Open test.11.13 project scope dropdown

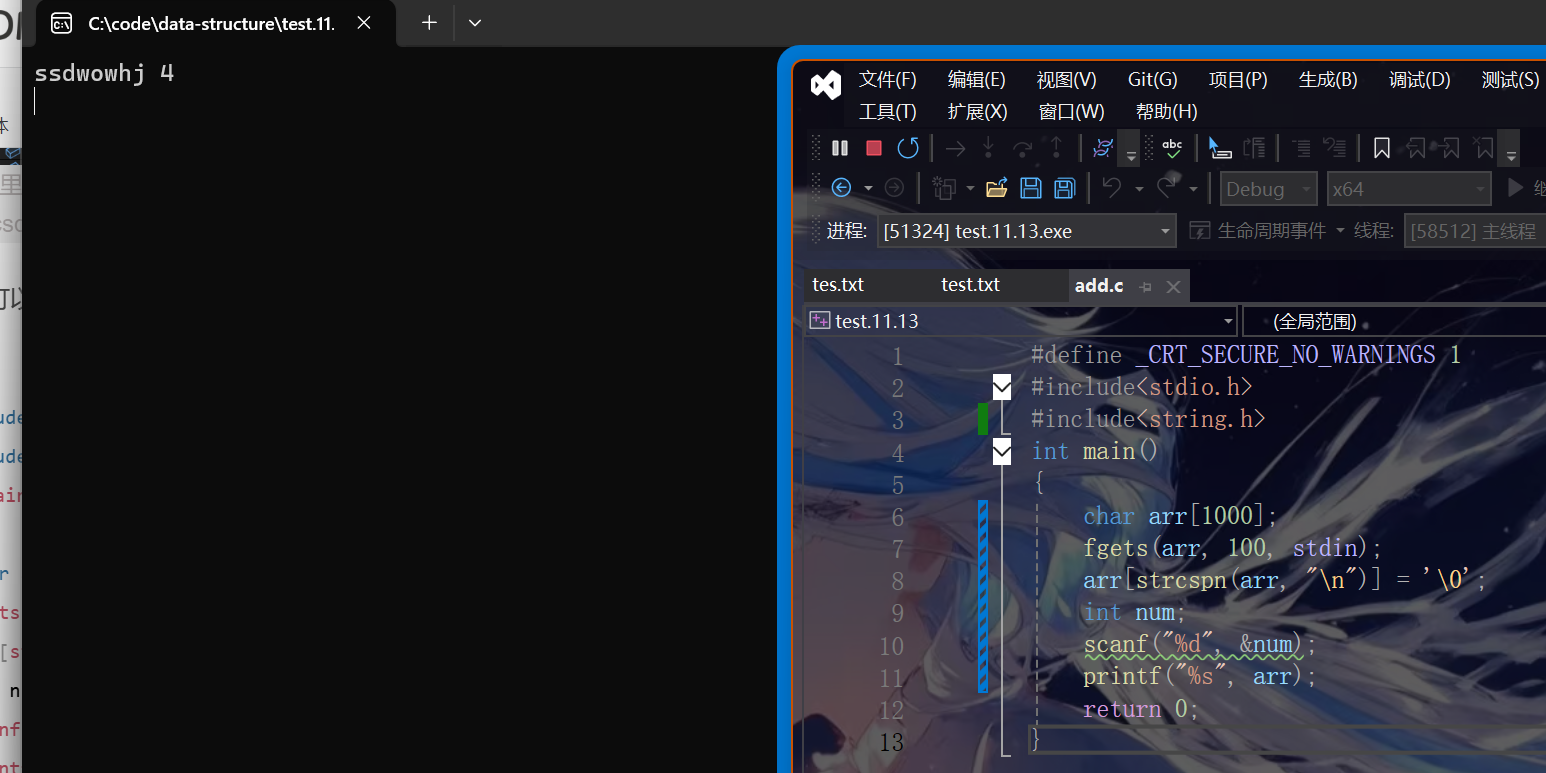(1021, 321)
